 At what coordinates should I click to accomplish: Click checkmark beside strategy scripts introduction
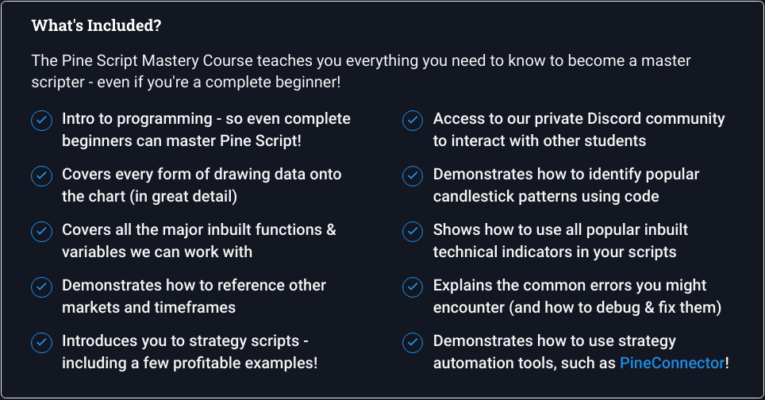pos(42,342)
